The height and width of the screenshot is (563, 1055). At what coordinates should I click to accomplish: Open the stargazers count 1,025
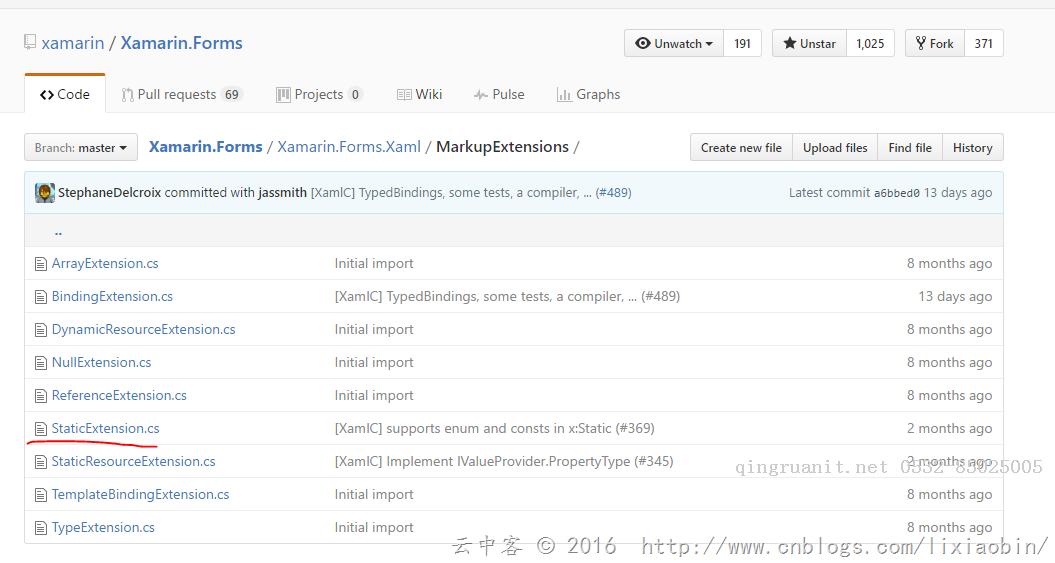click(x=870, y=43)
